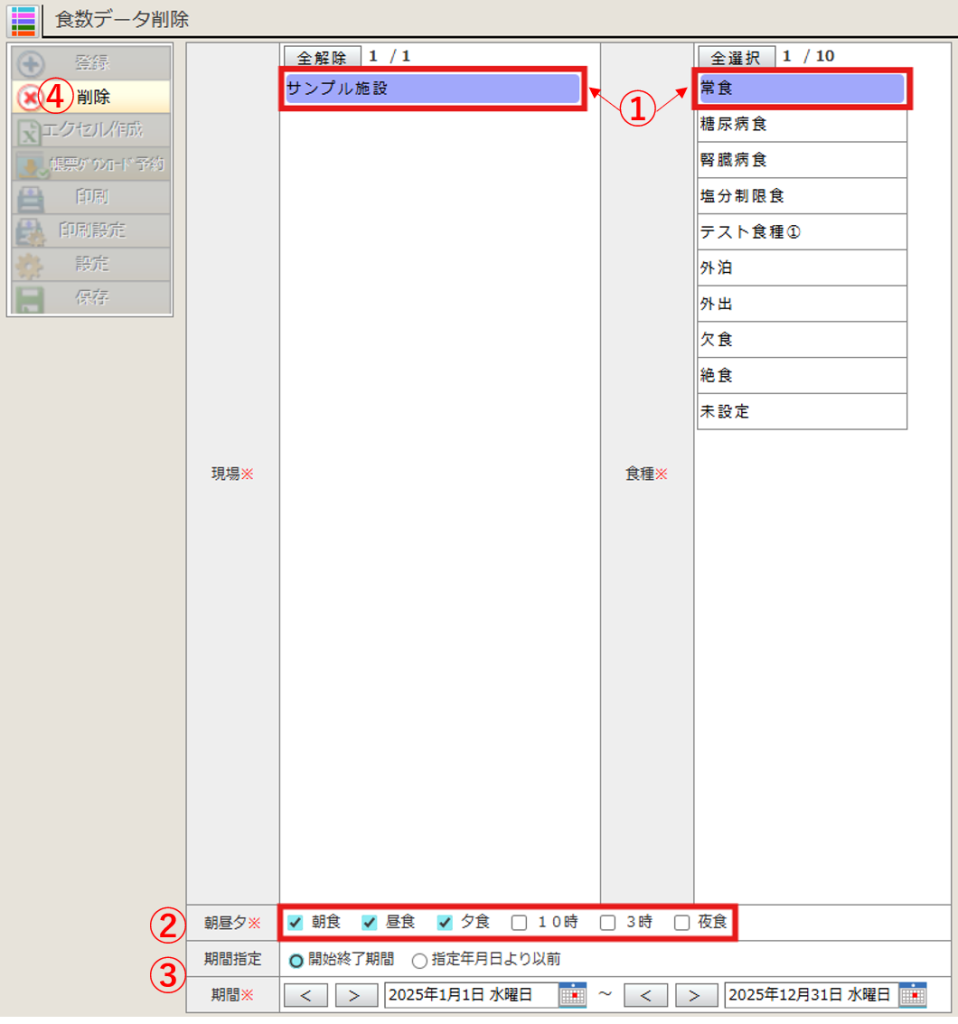Click 全選択 button above meal types
The height and width of the screenshot is (1024, 958).
click(735, 57)
